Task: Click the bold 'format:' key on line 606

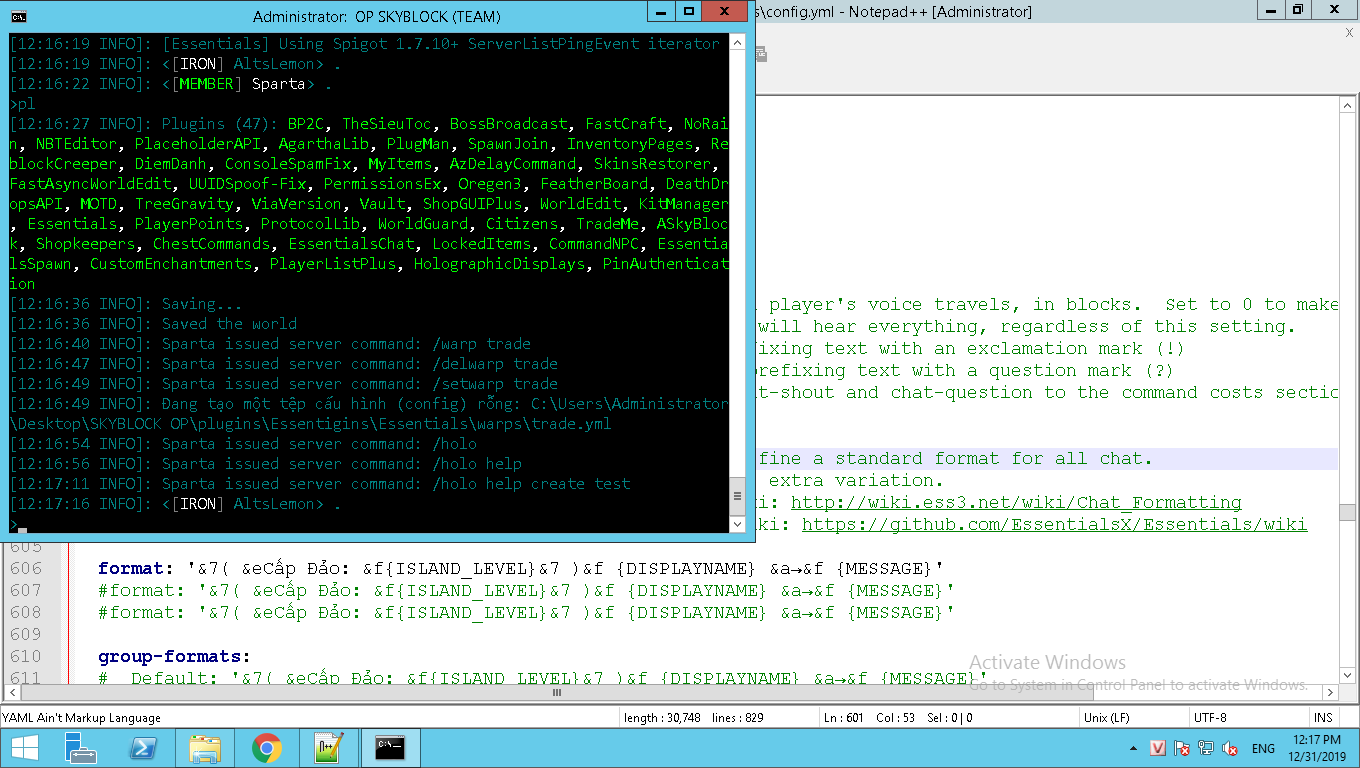Action: [136, 569]
